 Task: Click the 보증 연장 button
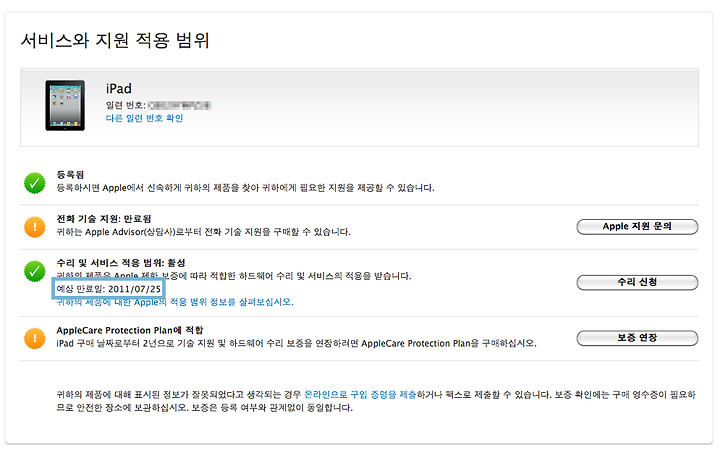tap(637, 338)
